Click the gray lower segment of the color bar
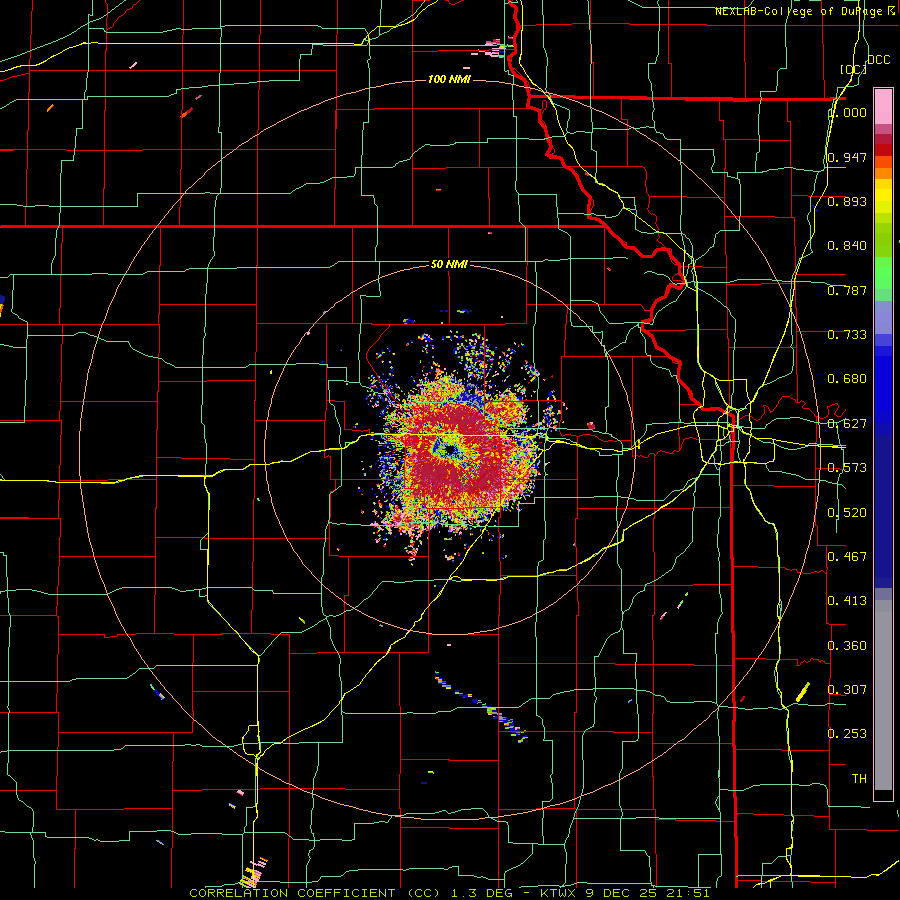This screenshot has width=900, height=900. click(x=883, y=695)
